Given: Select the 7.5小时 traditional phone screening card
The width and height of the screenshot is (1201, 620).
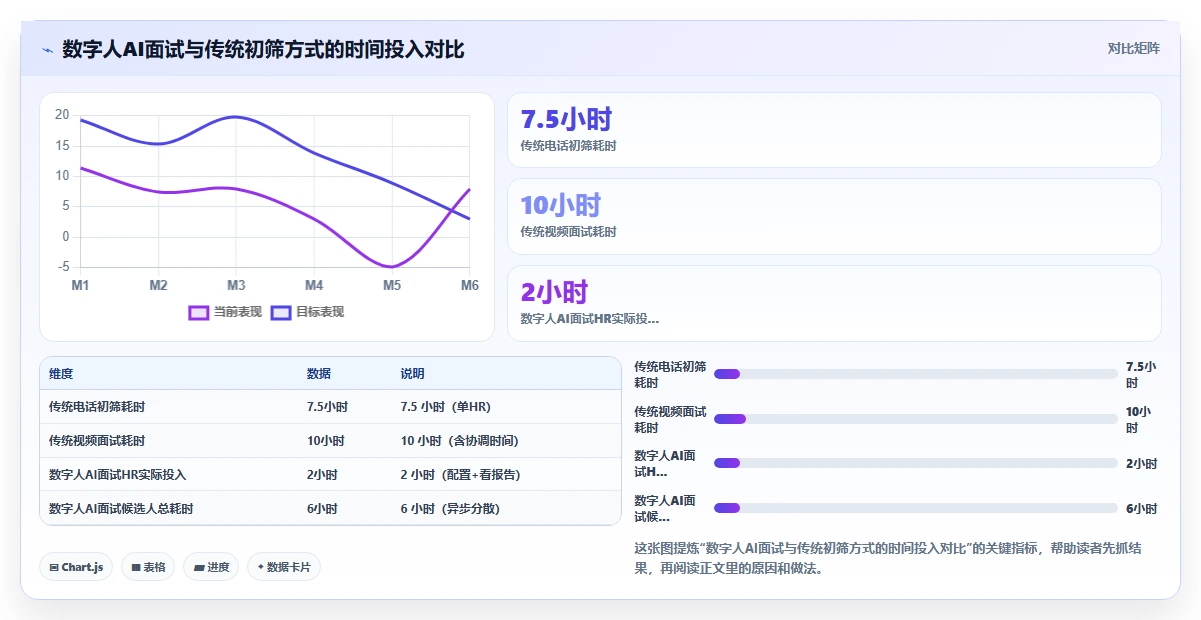Looking at the screenshot, I should [834, 130].
